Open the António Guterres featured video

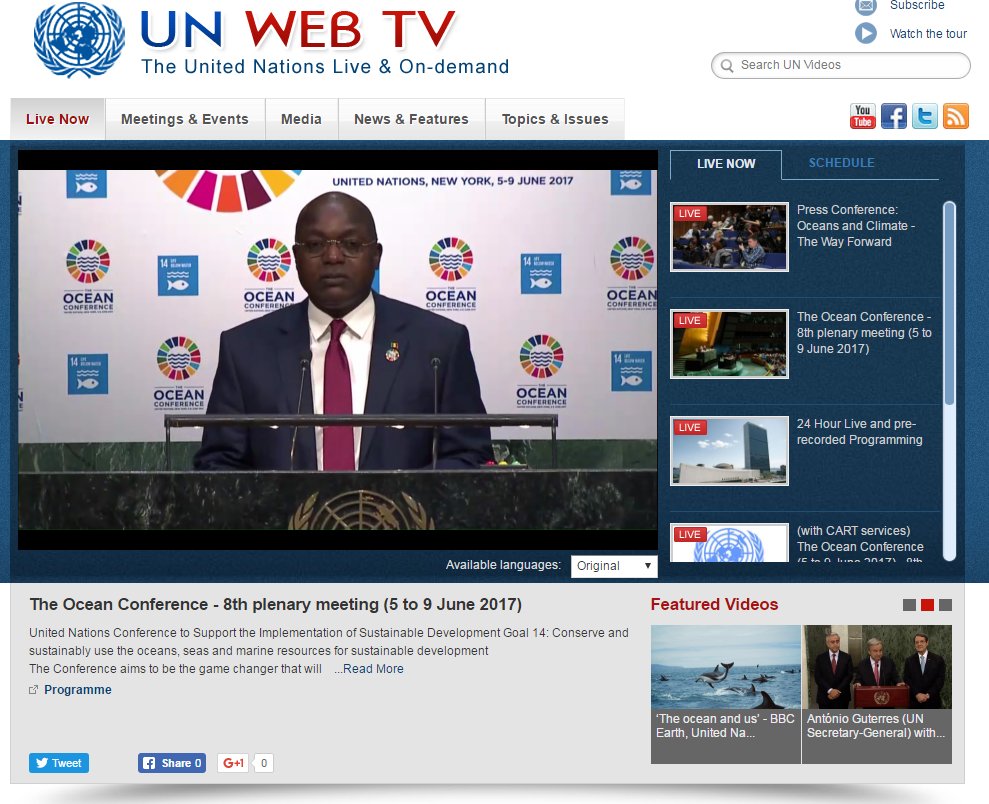pos(877,694)
